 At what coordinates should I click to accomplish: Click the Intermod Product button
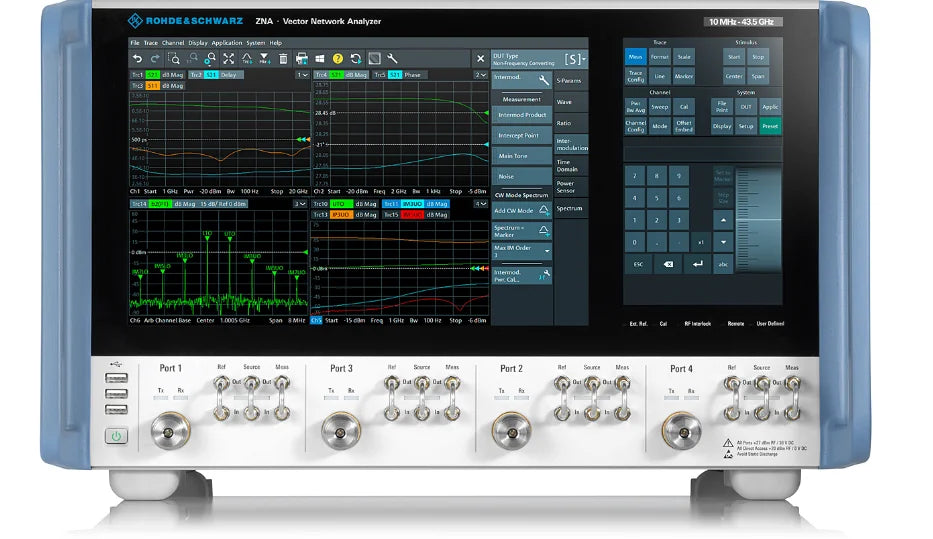pos(521,115)
